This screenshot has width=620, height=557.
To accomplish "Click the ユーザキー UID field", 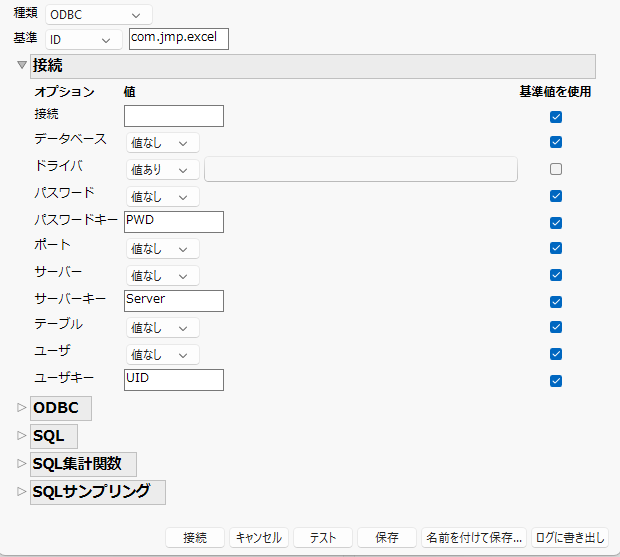I will click(x=174, y=380).
